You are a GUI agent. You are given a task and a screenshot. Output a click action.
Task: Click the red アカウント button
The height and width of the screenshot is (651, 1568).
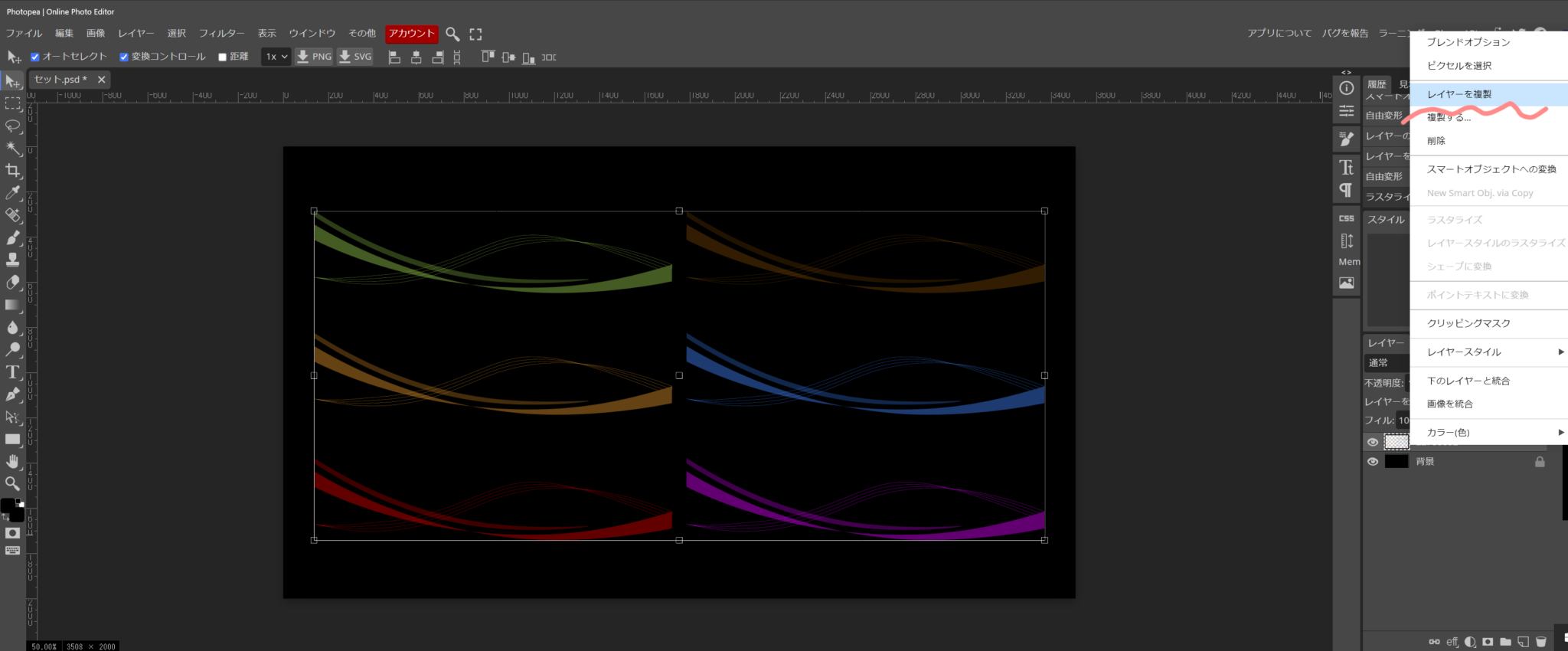click(411, 34)
